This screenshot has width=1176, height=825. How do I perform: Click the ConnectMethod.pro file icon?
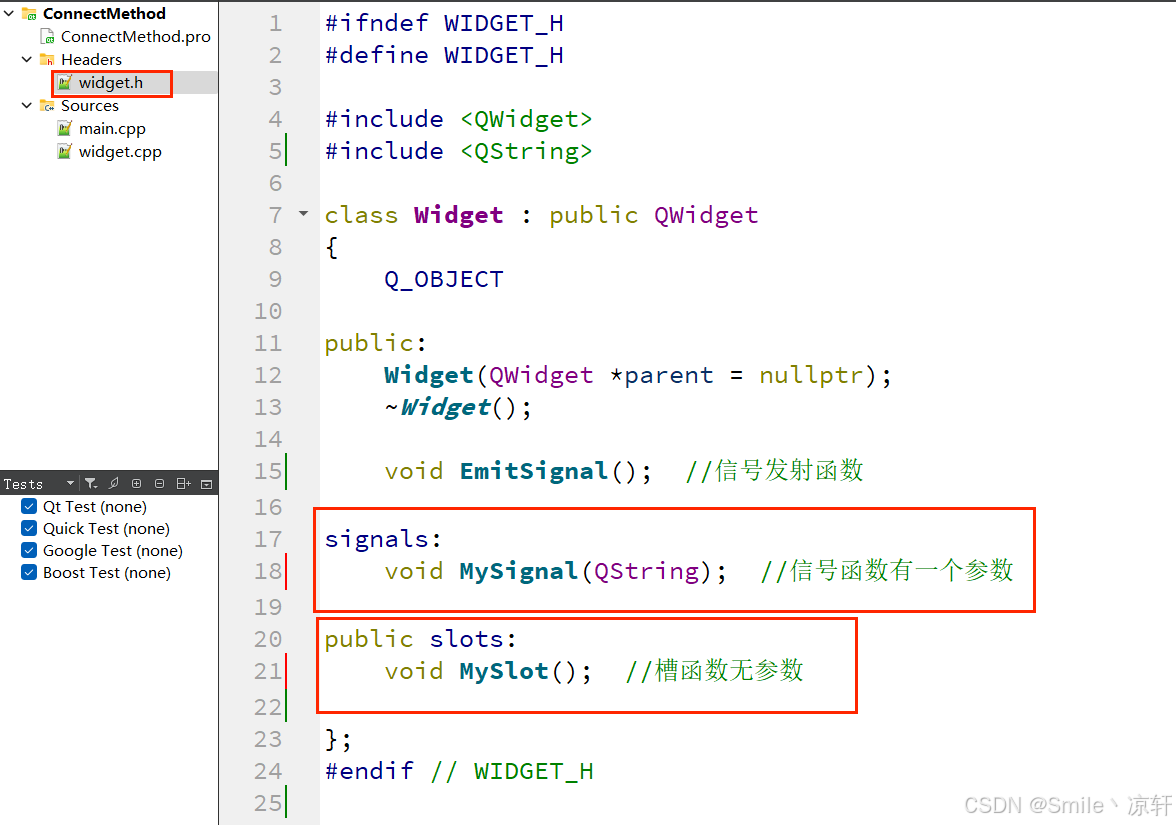(48, 37)
